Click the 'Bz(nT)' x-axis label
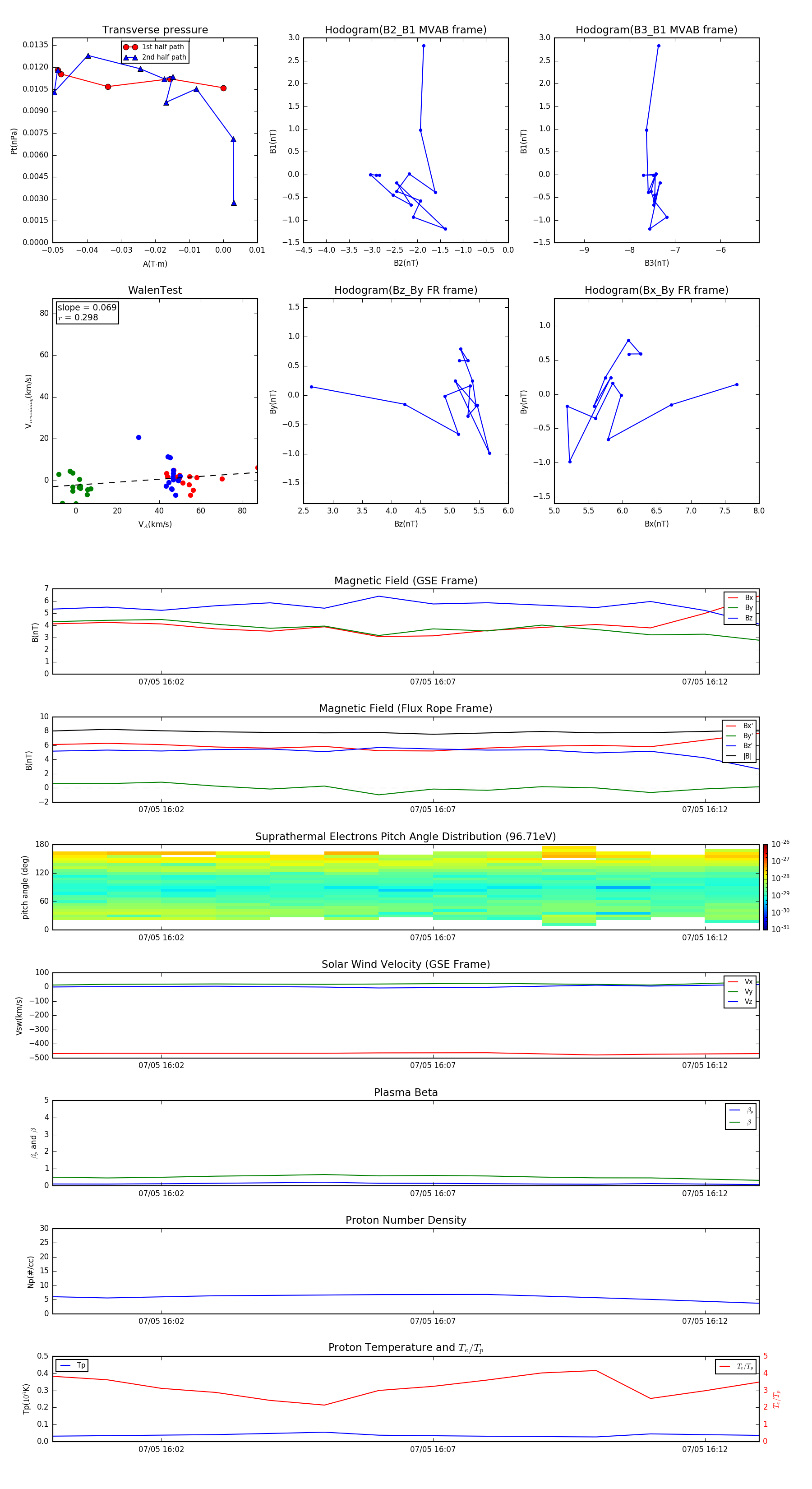This screenshot has height=1489, width=812. pos(406,524)
